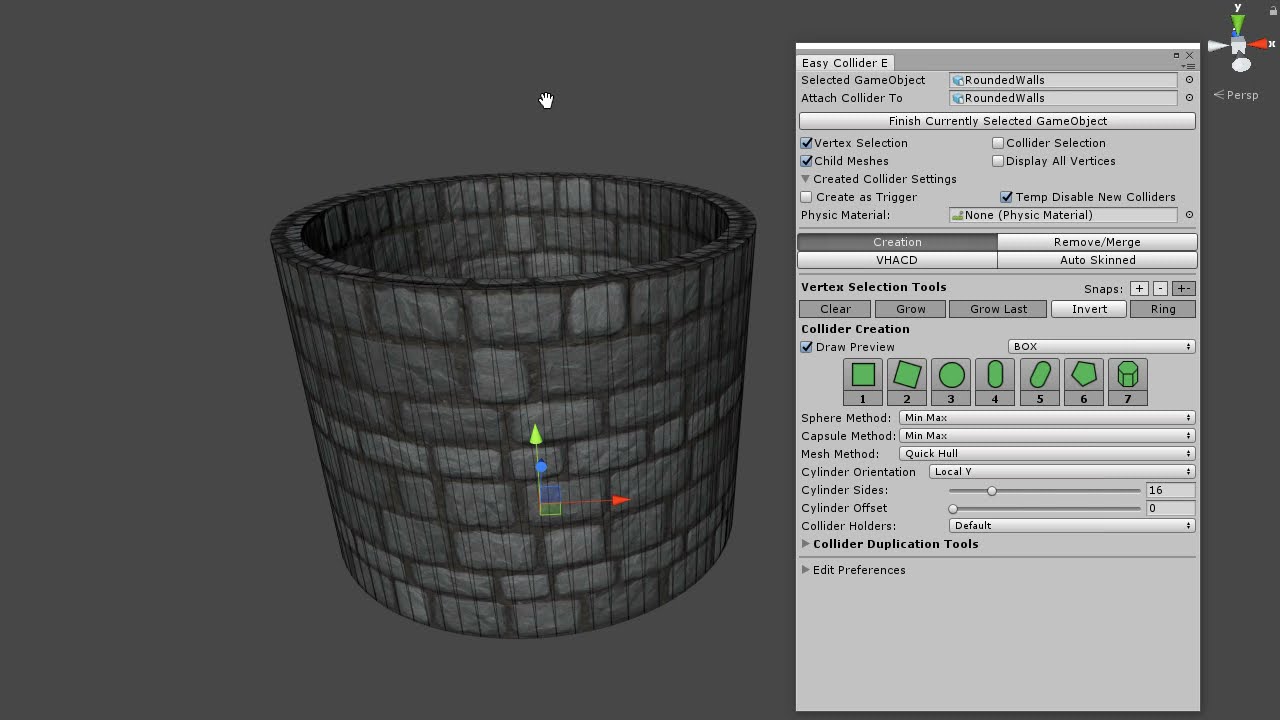
Task: Click the Snaps plus button
Action: click(x=1139, y=288)
